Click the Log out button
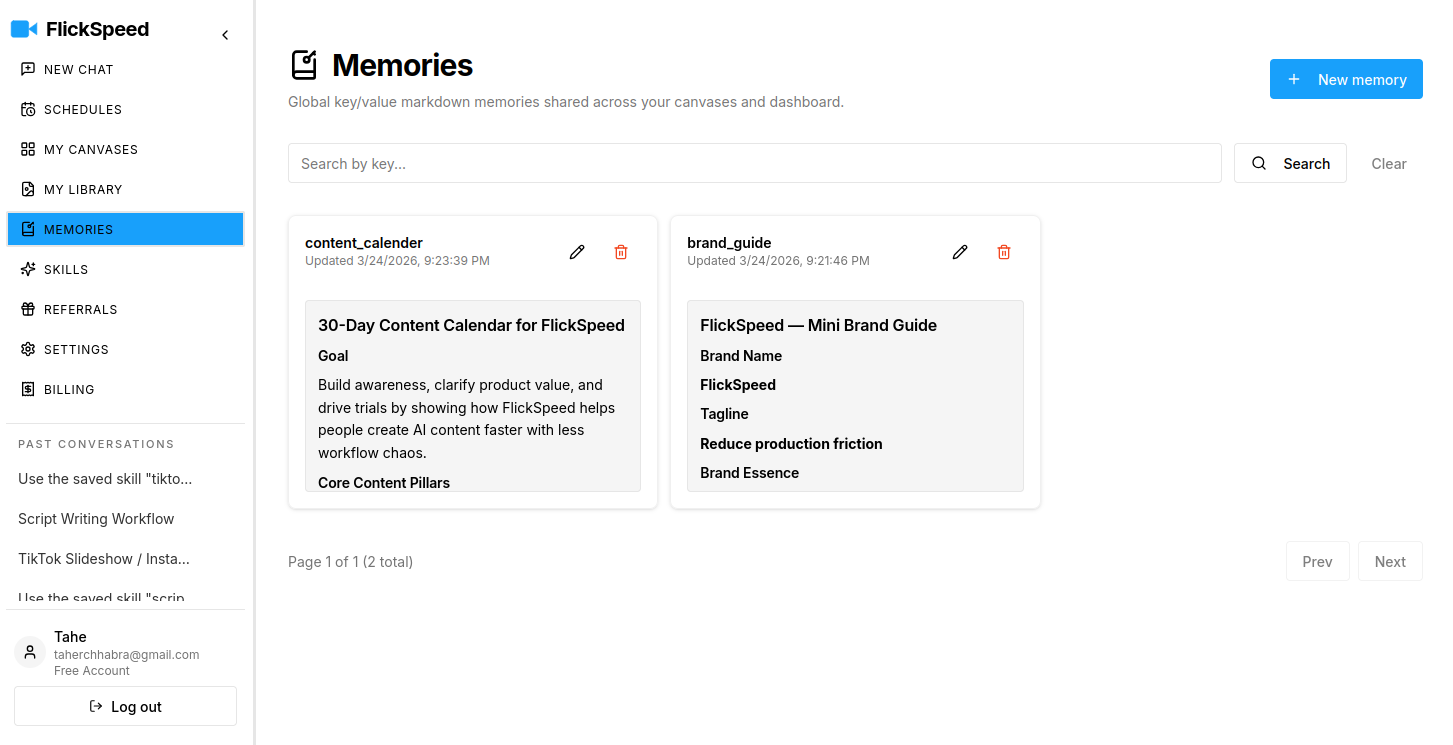Screen dimensions: 1453x745 [x=125, y=706]
